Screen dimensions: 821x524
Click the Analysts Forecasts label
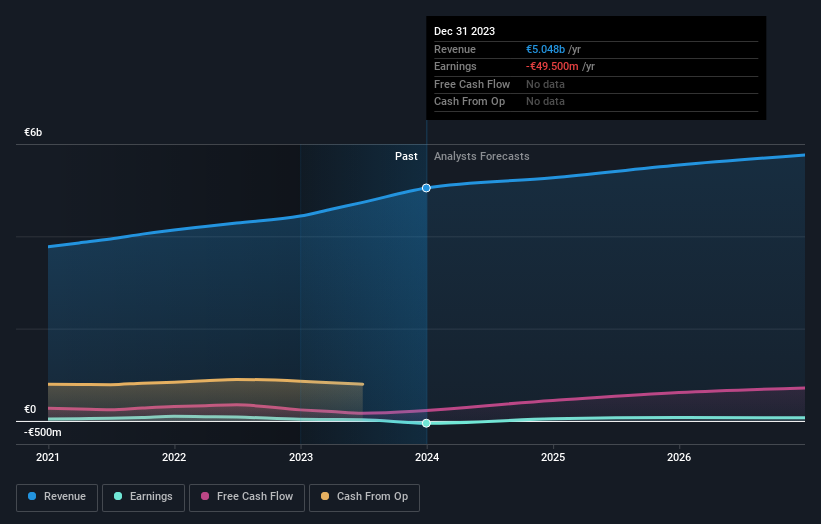[x=481, y=157]
